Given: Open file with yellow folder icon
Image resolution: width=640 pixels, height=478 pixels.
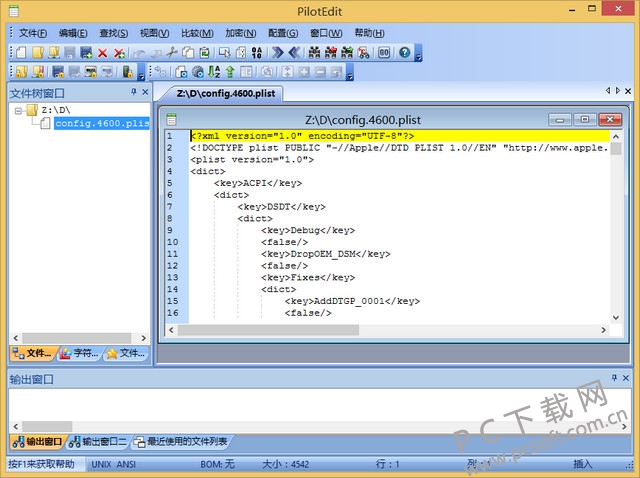Looking at the screenshot, I should tap(38, 53).
